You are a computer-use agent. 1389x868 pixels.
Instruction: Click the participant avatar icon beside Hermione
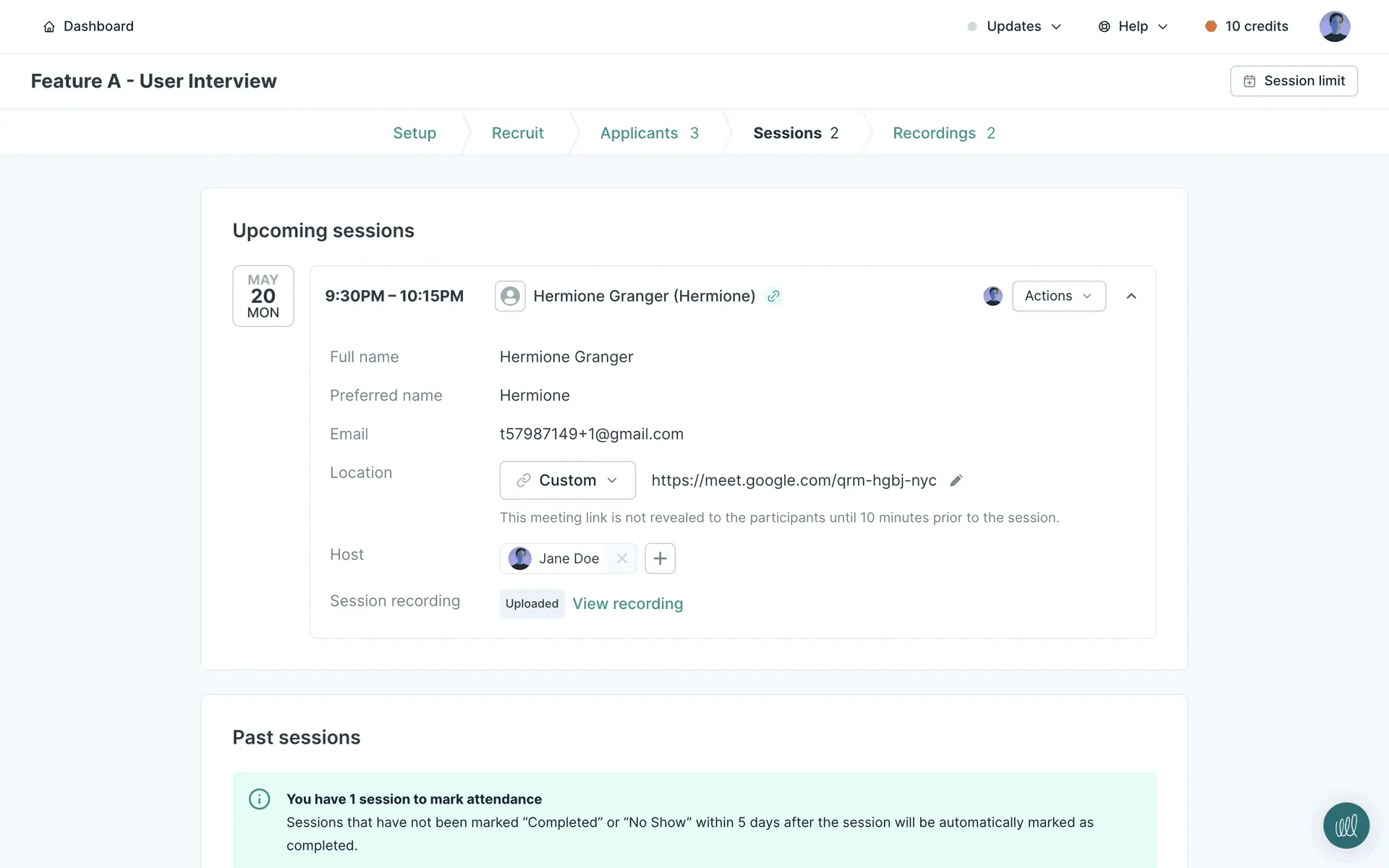point(510,296)
